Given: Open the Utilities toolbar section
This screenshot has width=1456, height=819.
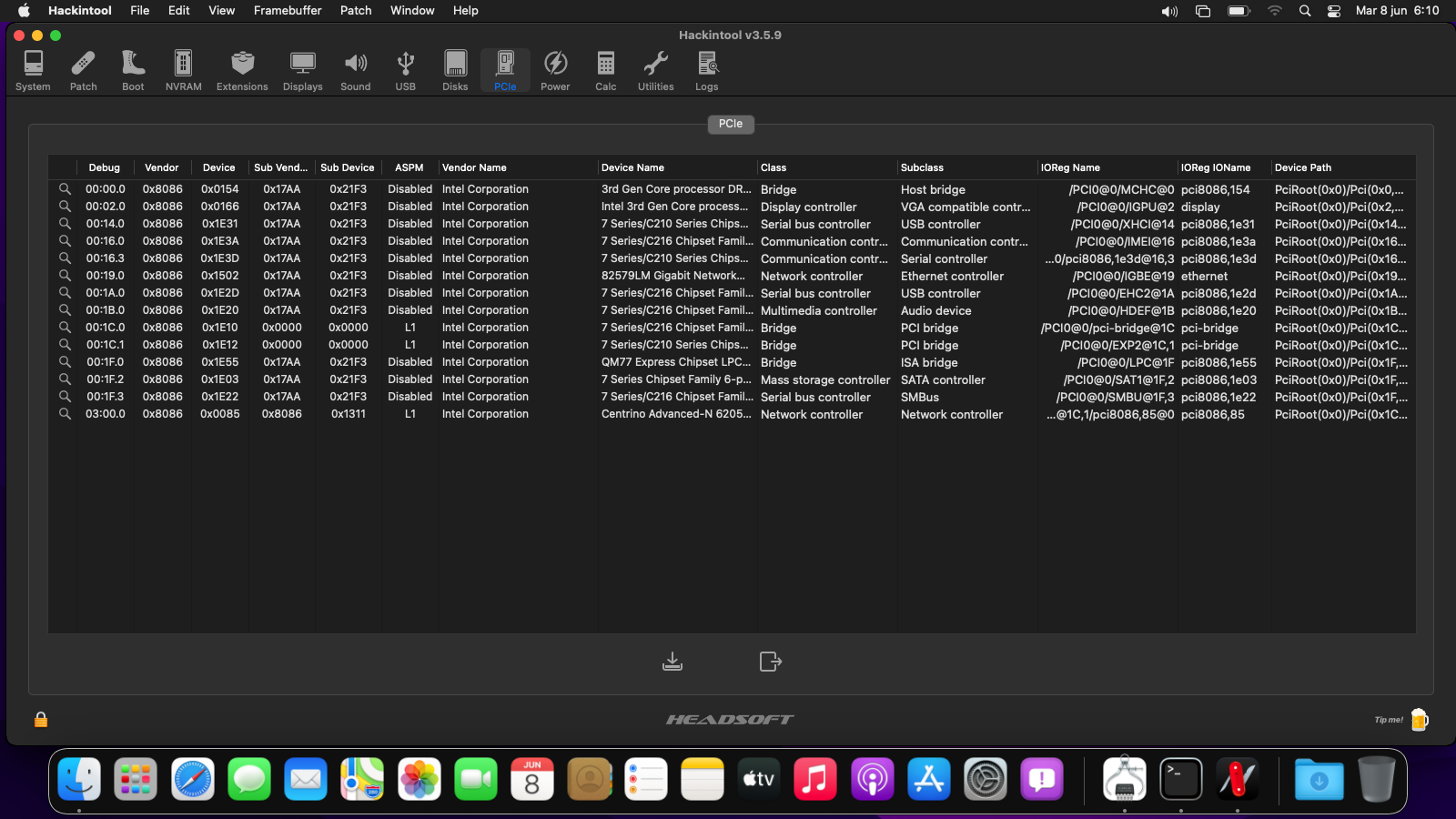Looking at the screenshot, I should 655,71.
